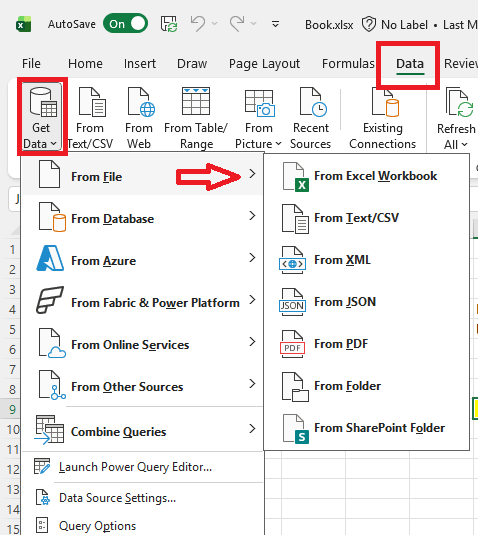The height and width of the screenshot is (535, 490).
Task: Select From Excel Workbook in submenu
Action: (x=367, y=176)
